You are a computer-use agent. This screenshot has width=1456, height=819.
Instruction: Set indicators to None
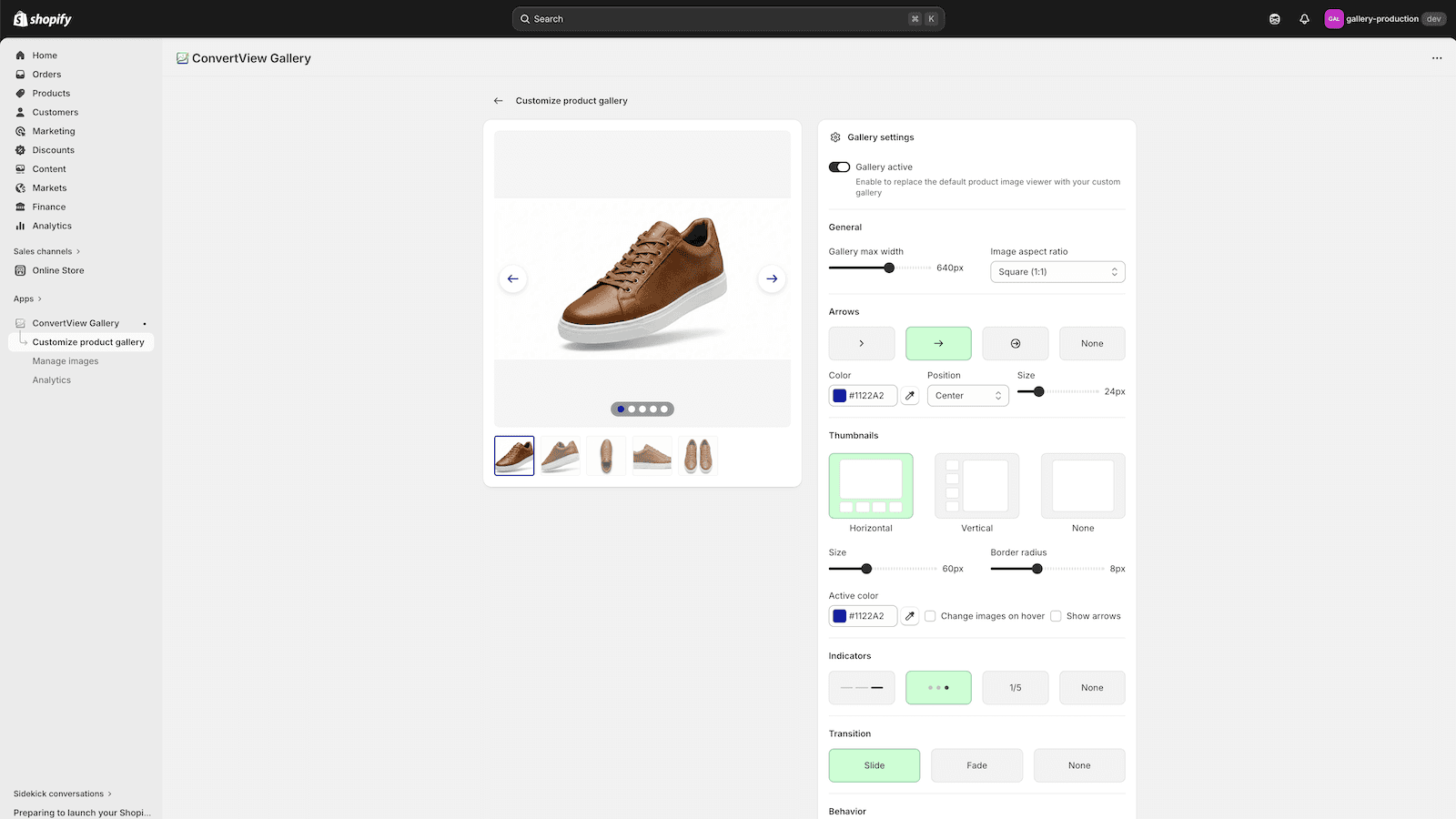click(1092, 688)
